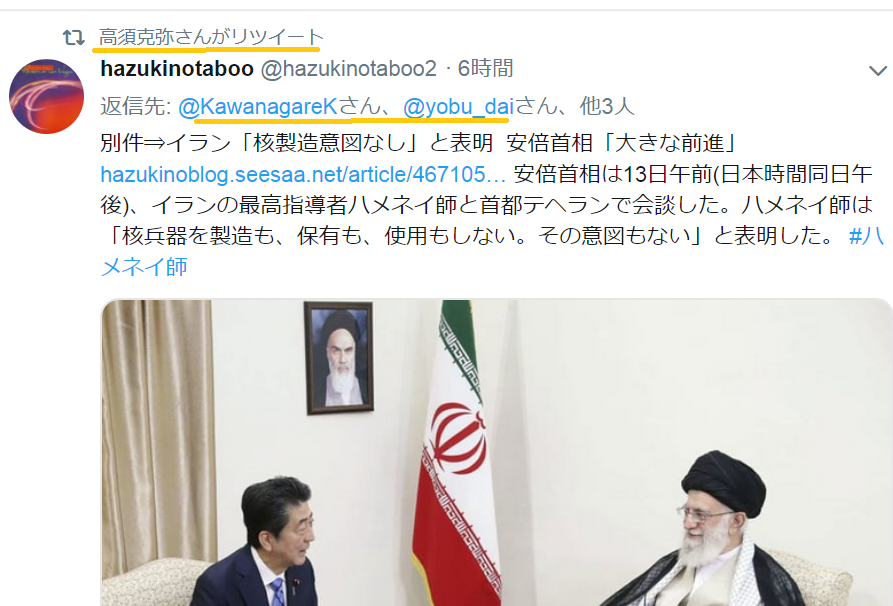This screenshot has height=606, width=893.
Task: Open the hazukinoblog.seesaa.net article link
Action: pyautogui.click(x=303, y=174)
